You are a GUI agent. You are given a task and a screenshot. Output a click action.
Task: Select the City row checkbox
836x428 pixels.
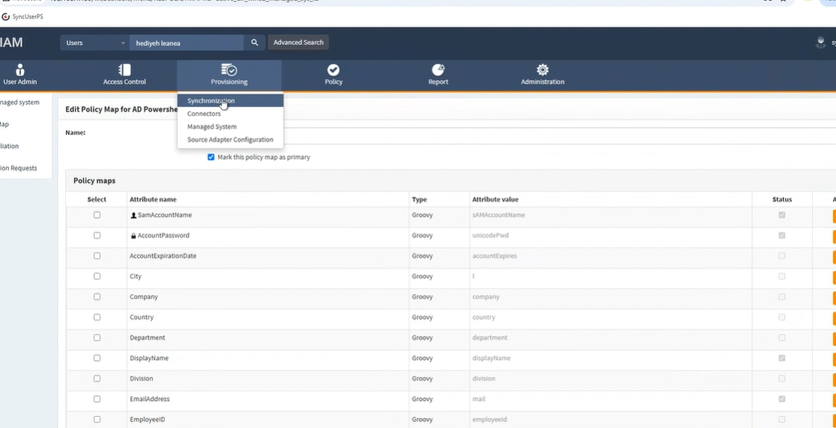97,276
